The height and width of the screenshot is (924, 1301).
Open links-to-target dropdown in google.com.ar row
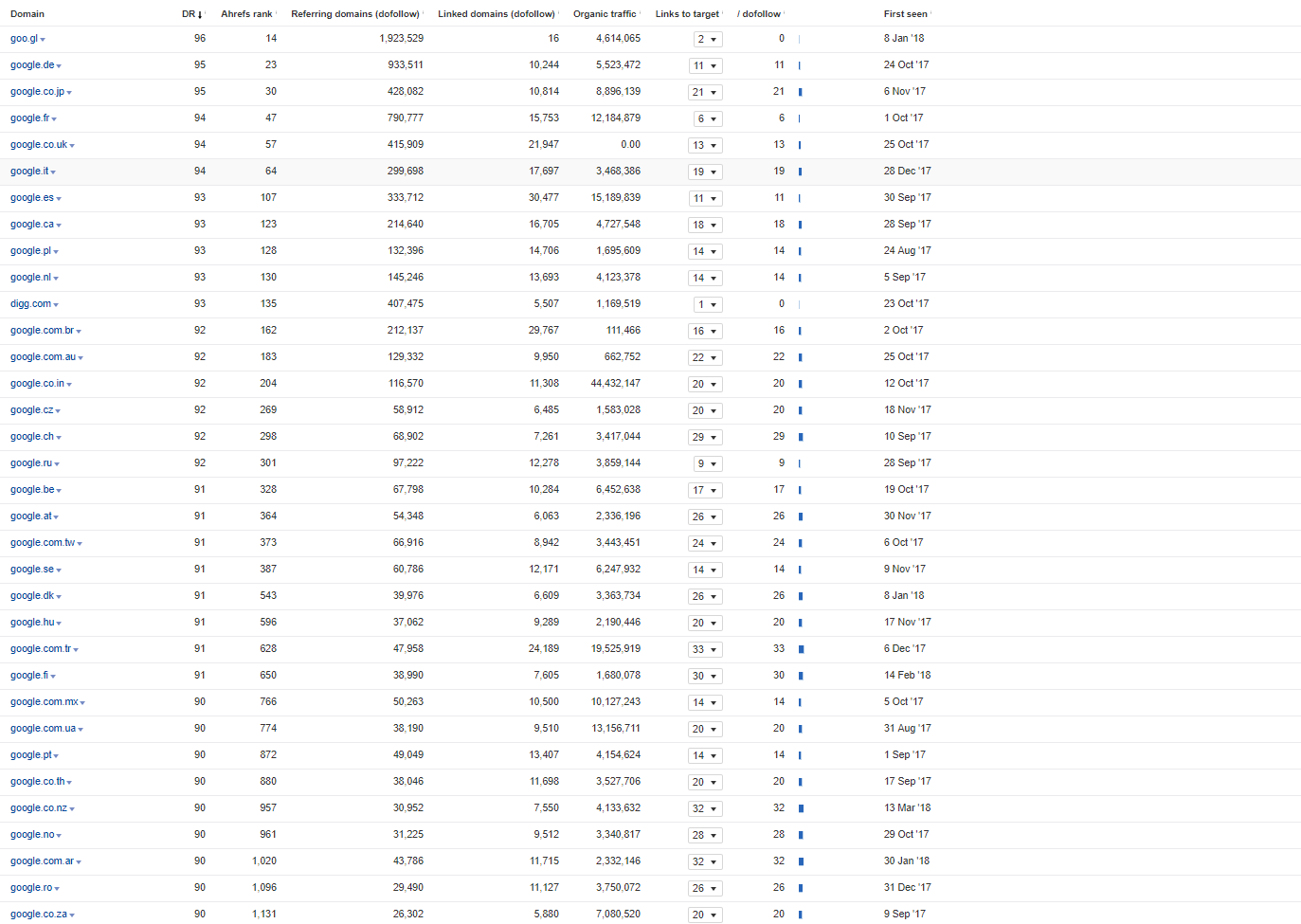[x=705, y=861]
